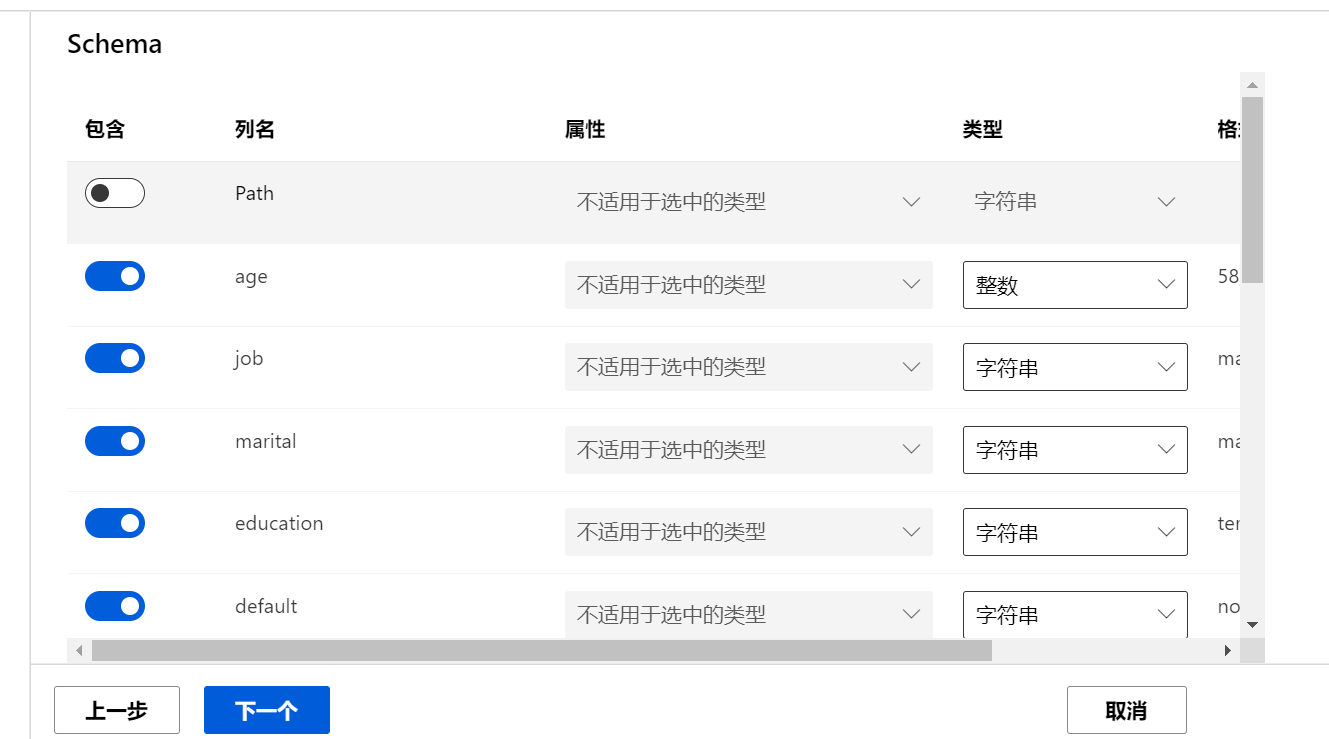1329x739 pixels.
Task: Open the age type dropdown showing 整数
Action: (x=1075, y=285)
